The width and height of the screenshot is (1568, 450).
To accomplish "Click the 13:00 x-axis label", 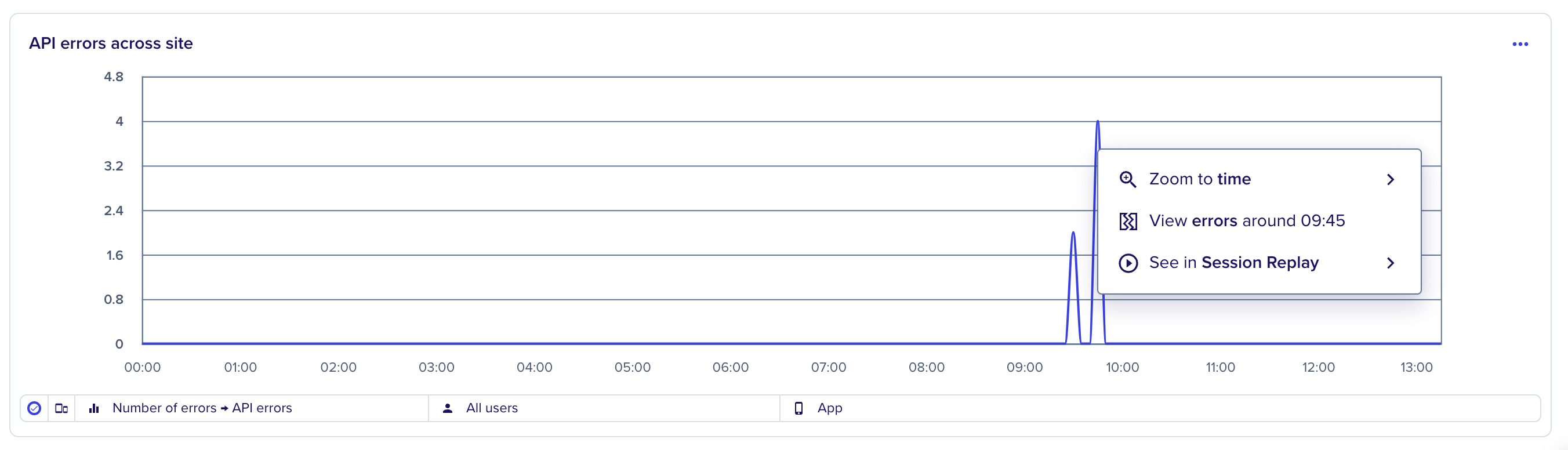I will click(1417, 367).
